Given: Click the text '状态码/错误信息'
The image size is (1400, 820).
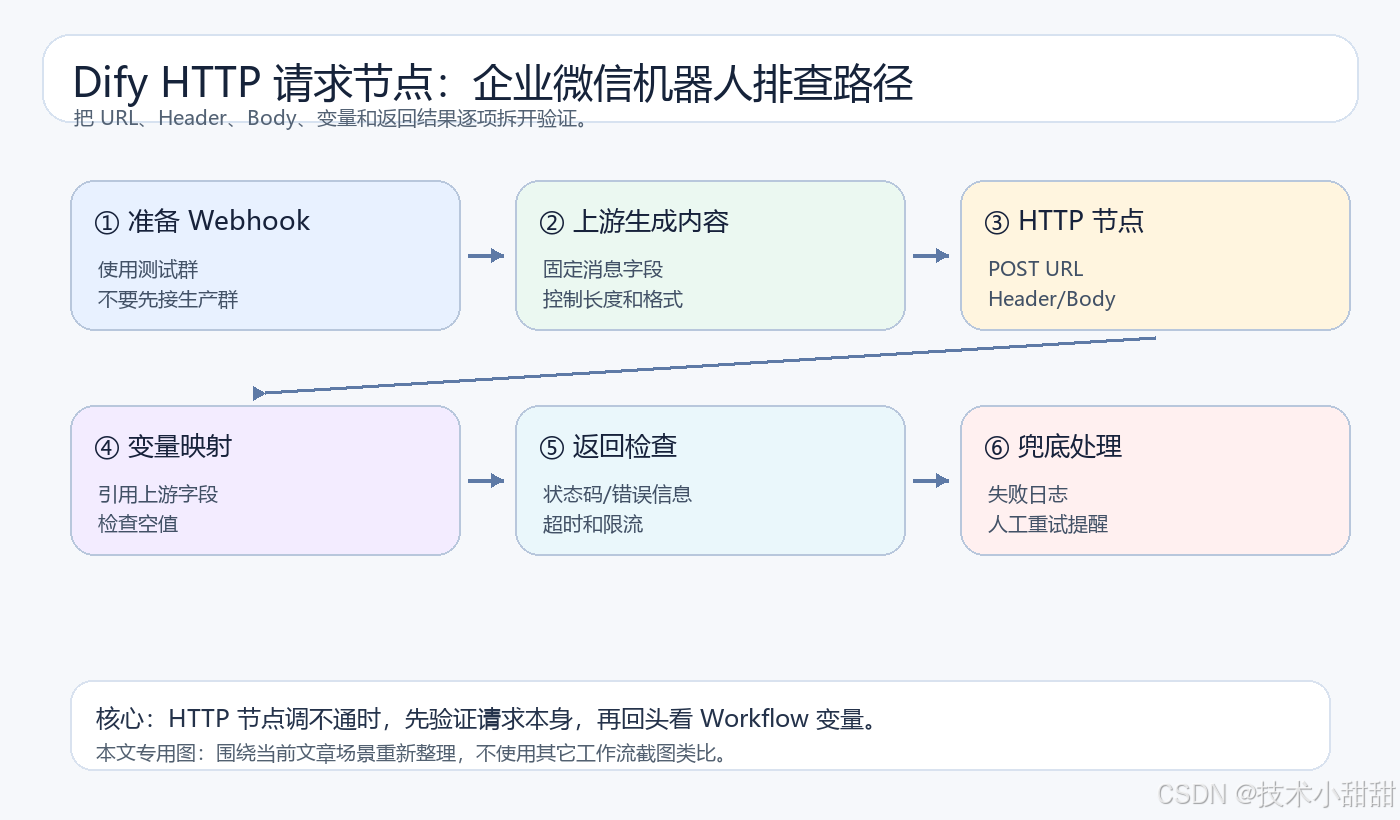Looking at the screenshot, I should tap(618, 494).
